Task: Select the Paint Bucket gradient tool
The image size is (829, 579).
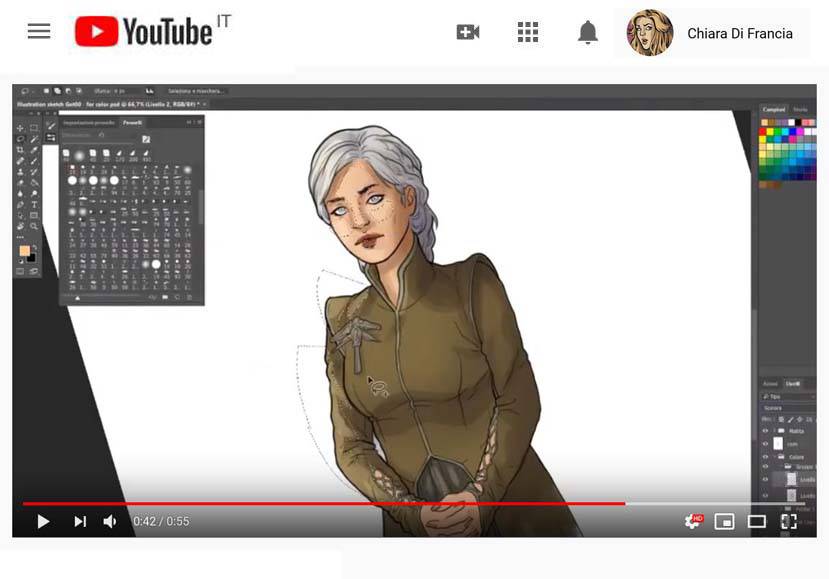Action: pyautogui.click(x=34, y=182)
